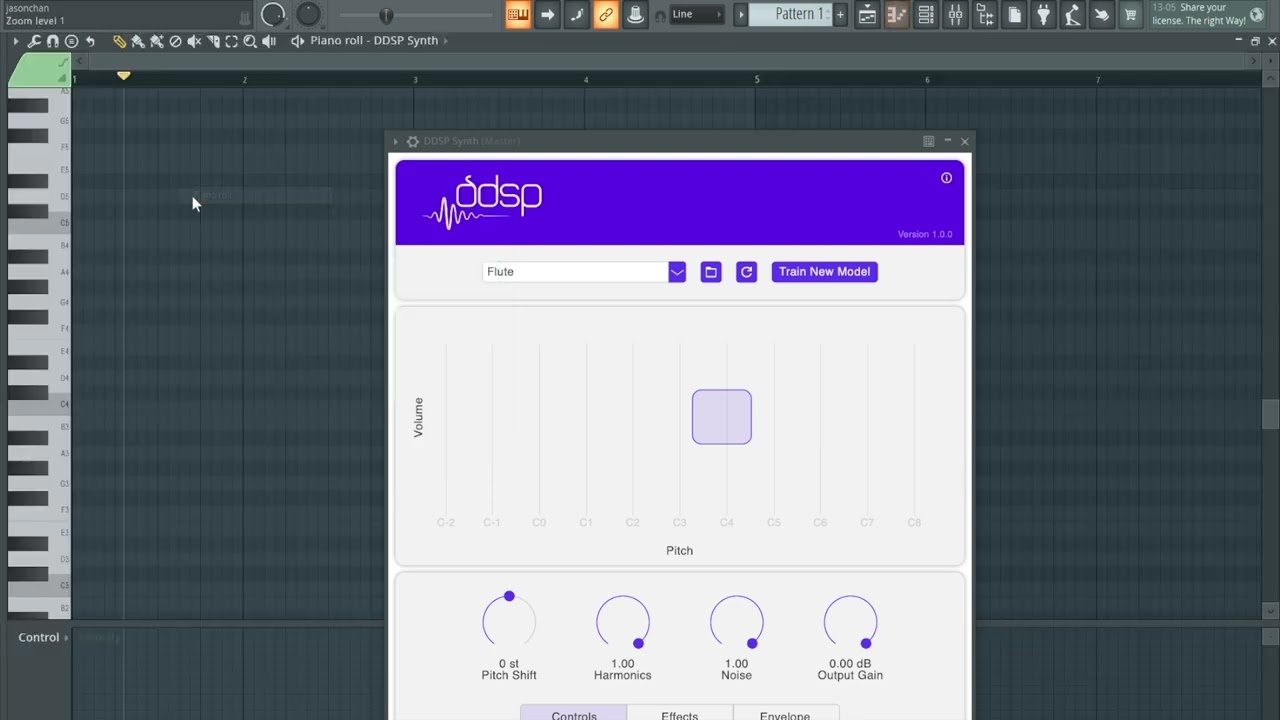Screen dimensions: 1280x720
Task: Switch to the Controls tab
Action: tap(574, 713)
